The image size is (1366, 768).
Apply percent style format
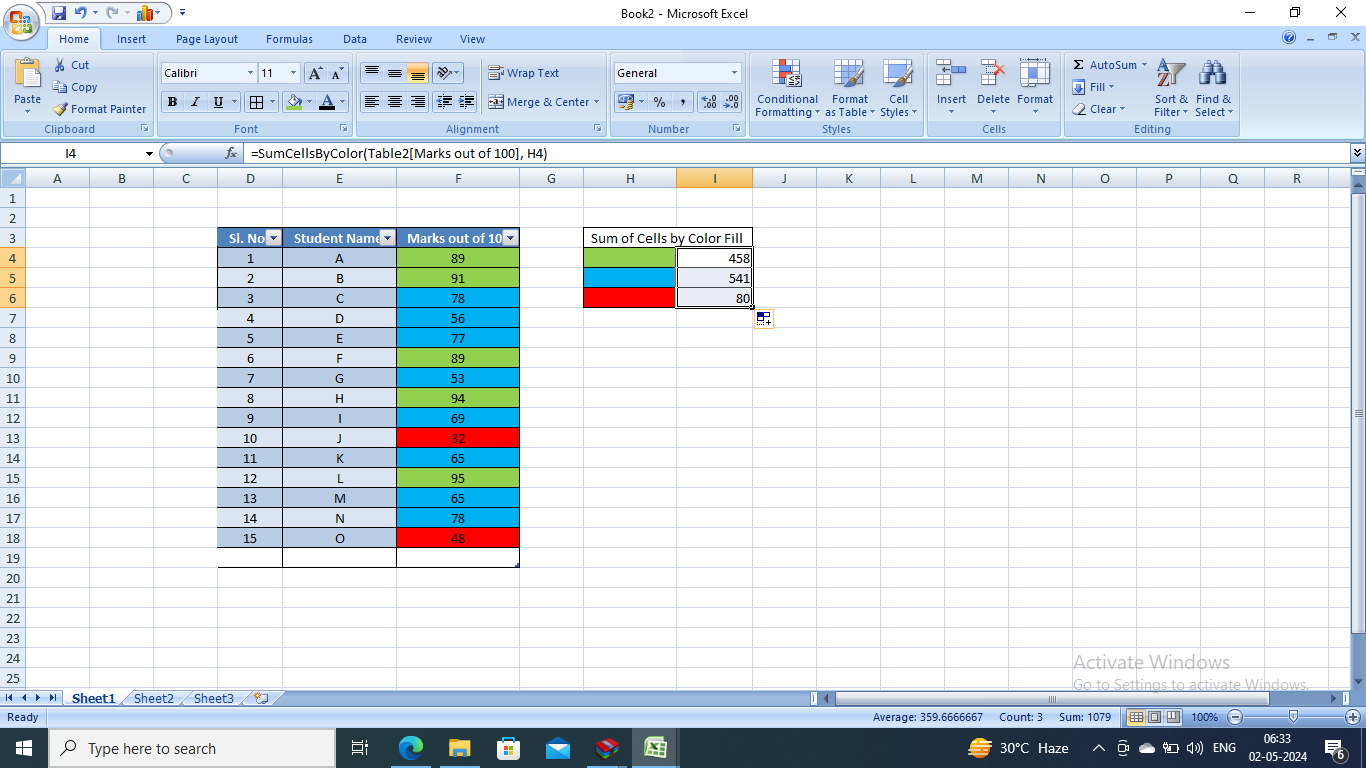[659, 102]
